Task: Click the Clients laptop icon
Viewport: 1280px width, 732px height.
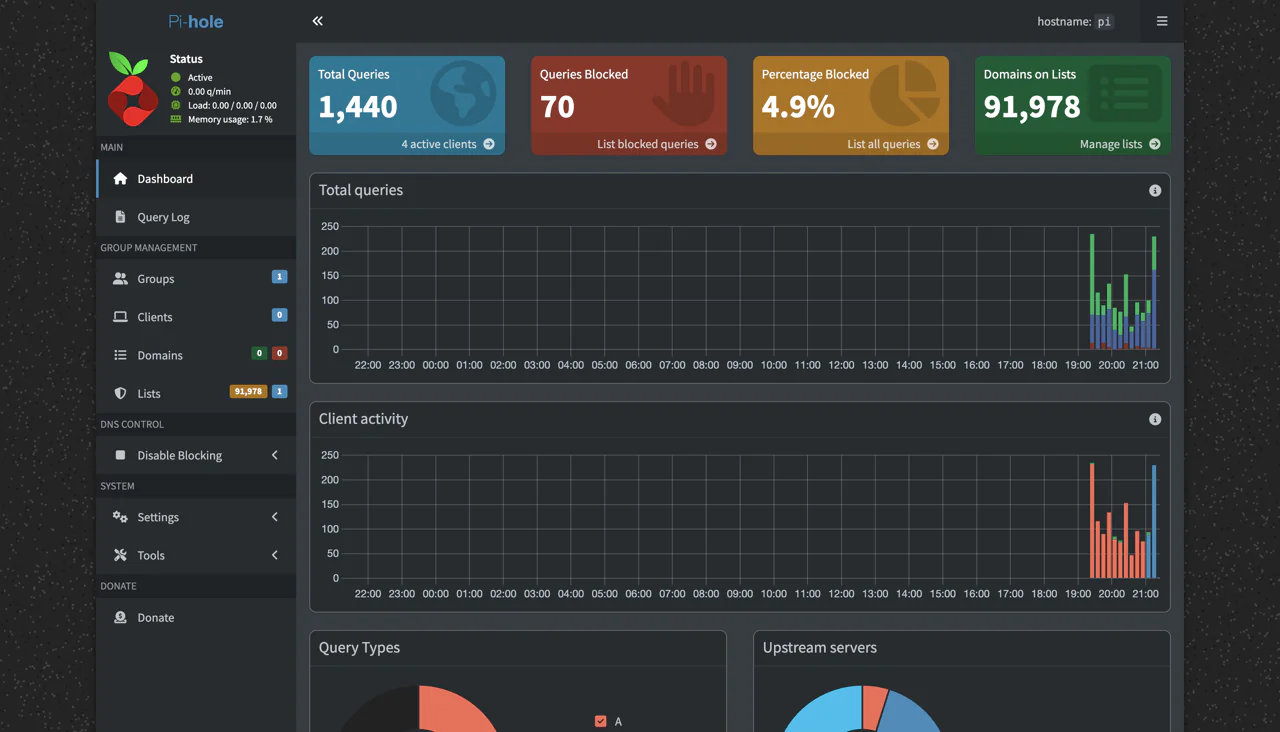Action: pyautogui.click(x=120, y=317)
